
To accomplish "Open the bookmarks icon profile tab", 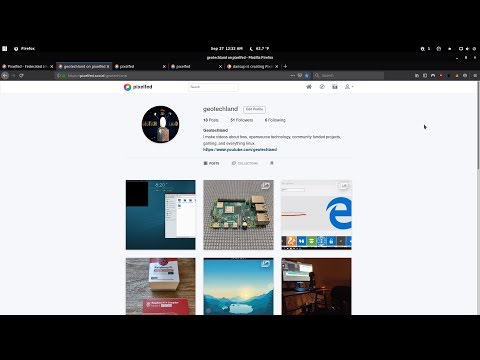I will (x=272, y=163).
